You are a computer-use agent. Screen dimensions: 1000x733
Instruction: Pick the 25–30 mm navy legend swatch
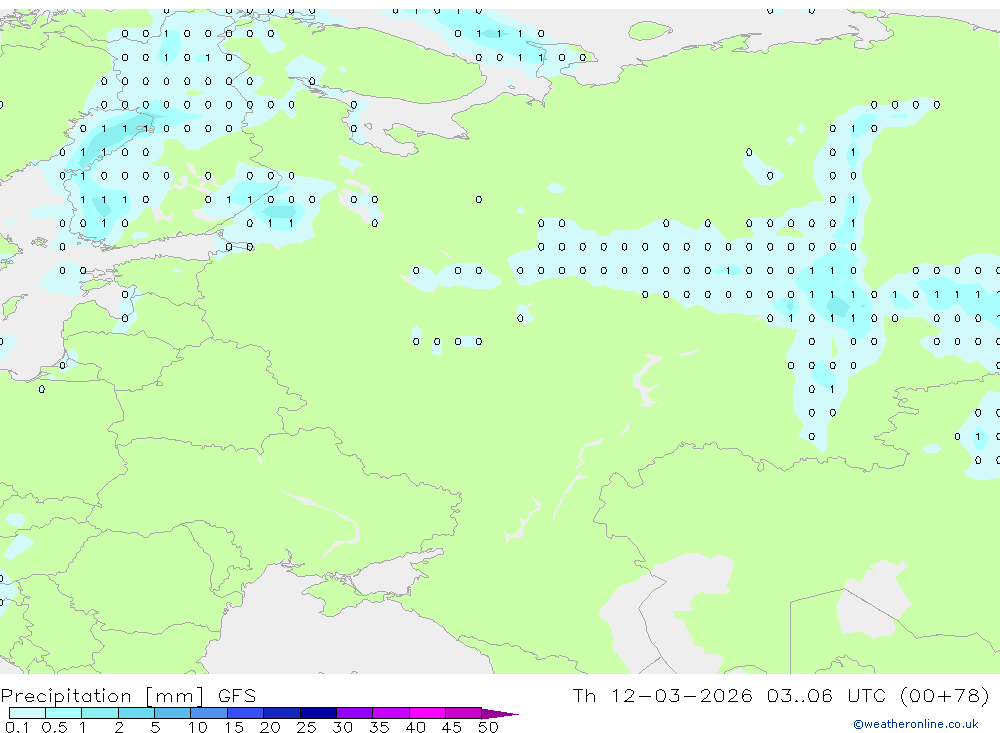coord(318,713)
